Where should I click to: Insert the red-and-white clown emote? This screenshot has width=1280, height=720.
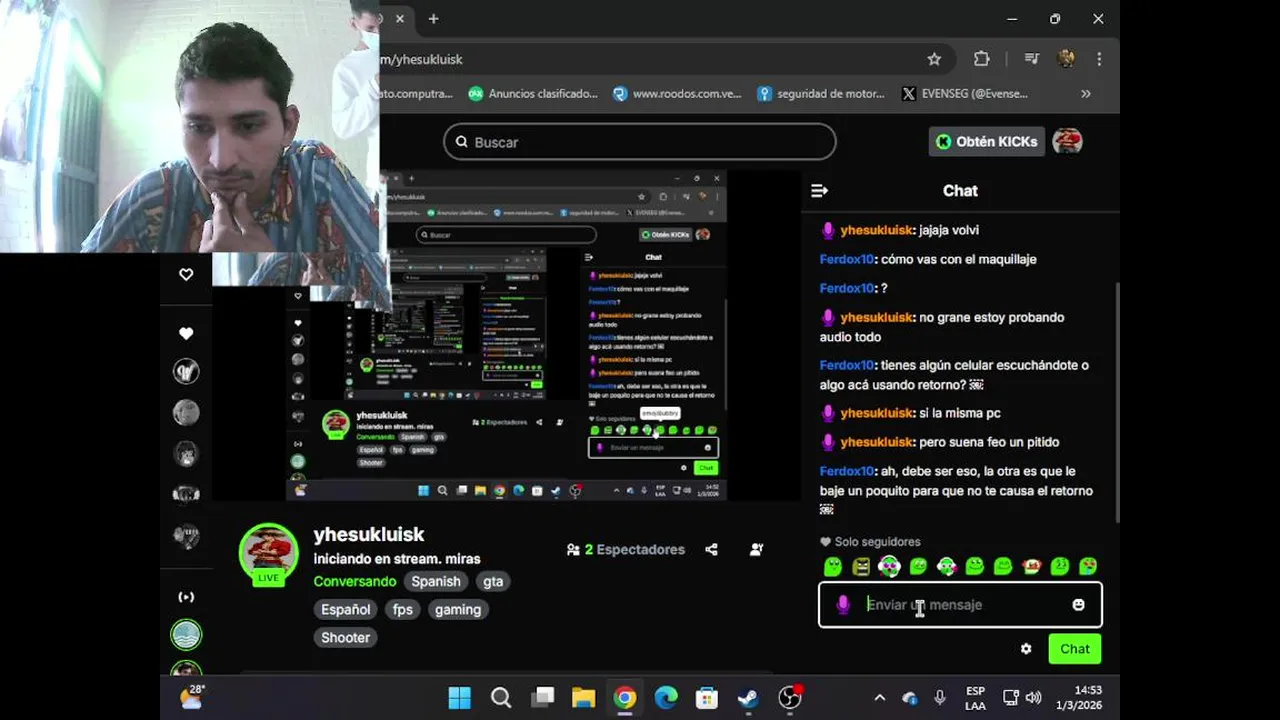tap(1031, 567)
